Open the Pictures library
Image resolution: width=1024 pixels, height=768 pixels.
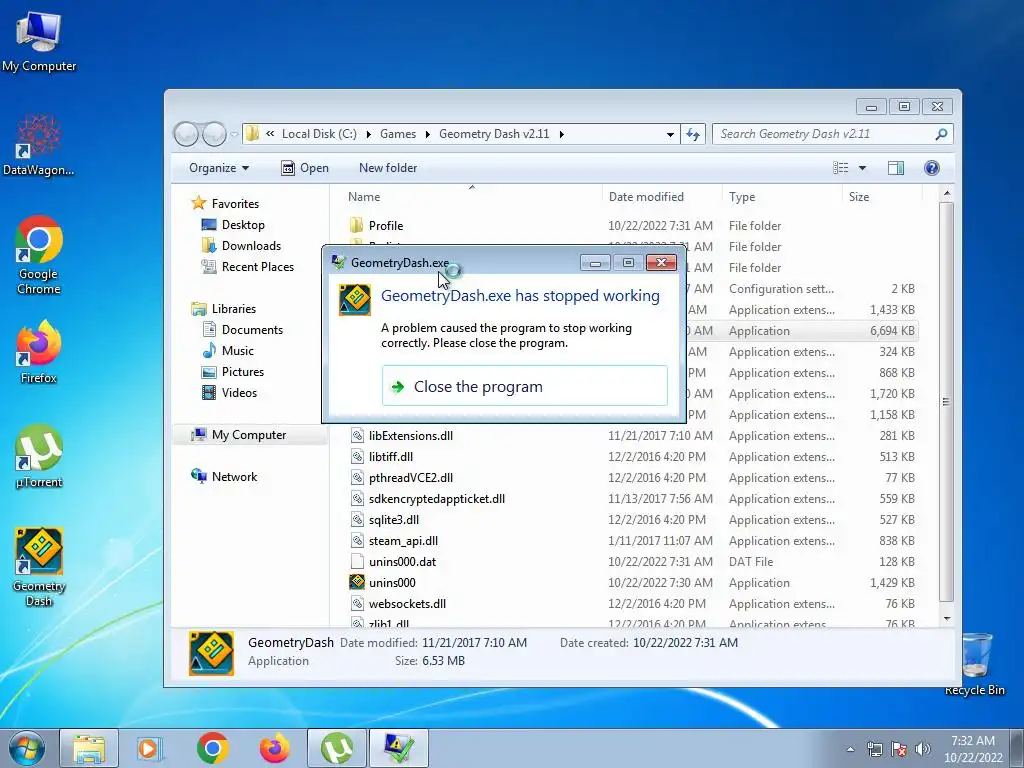233,372
